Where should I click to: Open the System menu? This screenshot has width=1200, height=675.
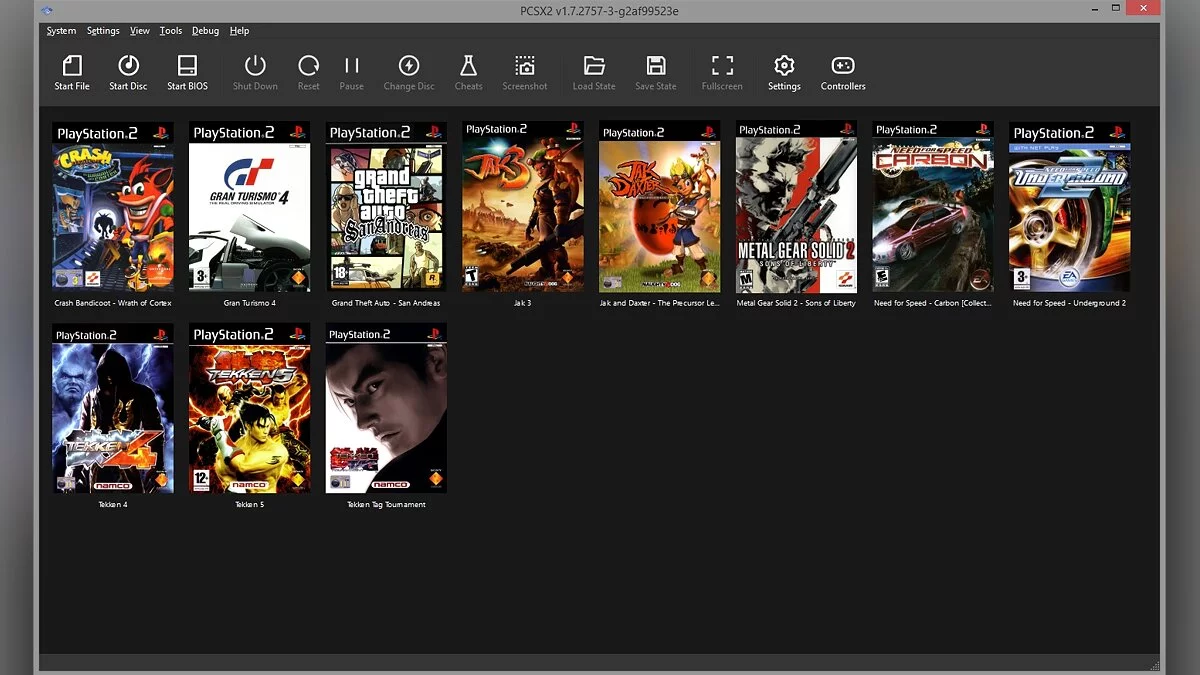61,31
